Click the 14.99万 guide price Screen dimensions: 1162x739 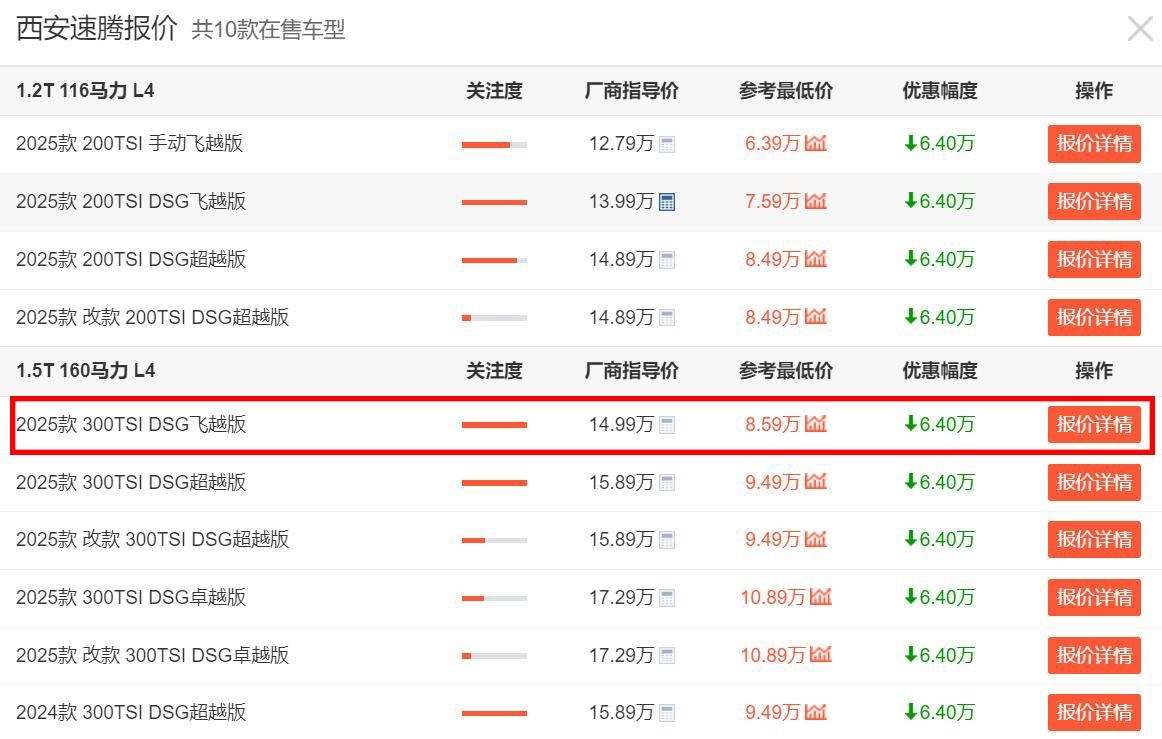pos(621,424)
